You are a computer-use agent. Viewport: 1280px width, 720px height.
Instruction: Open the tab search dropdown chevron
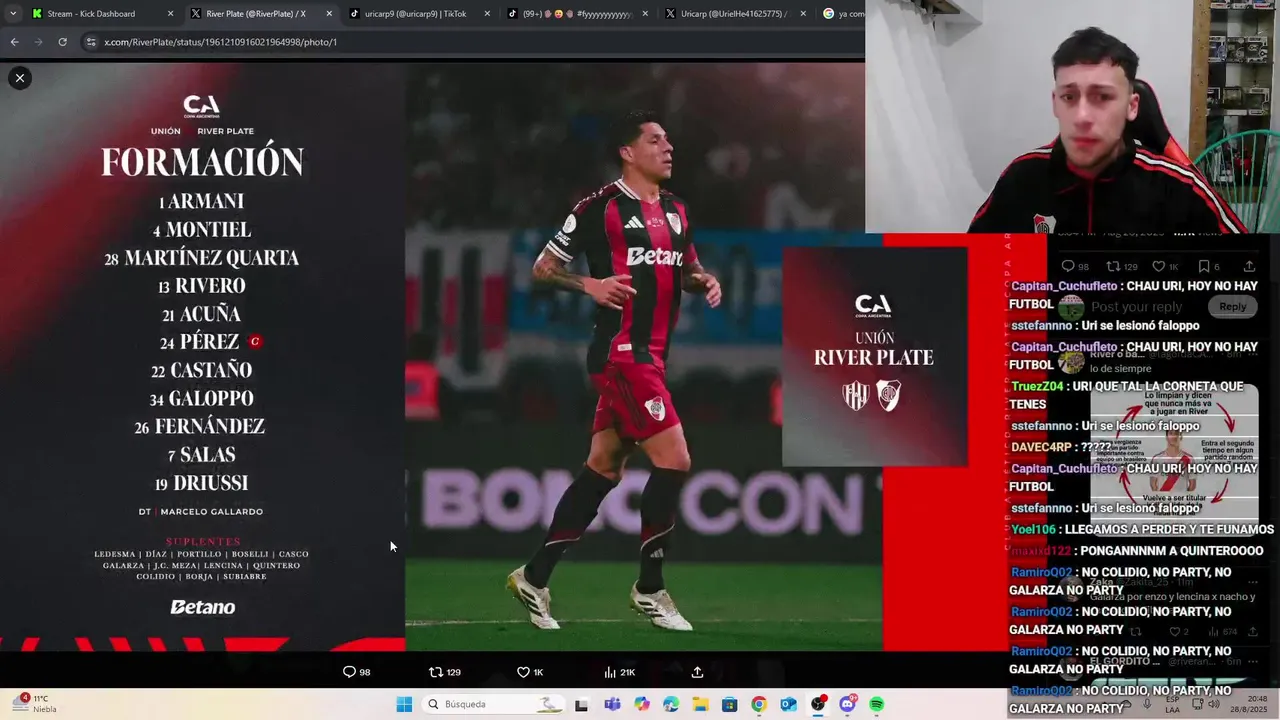(13, 14)
